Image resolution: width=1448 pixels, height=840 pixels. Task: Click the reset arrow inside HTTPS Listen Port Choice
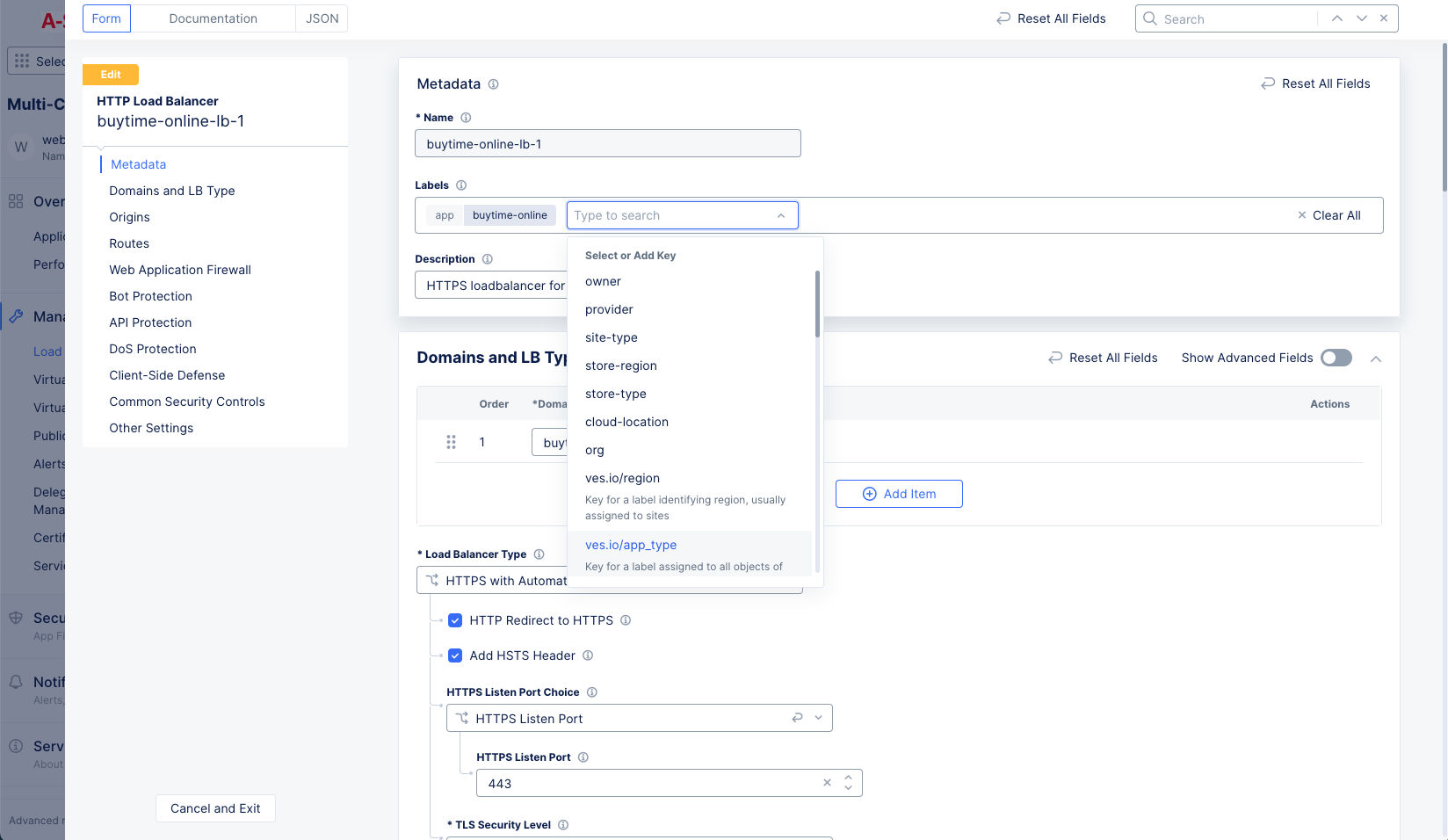796,718
